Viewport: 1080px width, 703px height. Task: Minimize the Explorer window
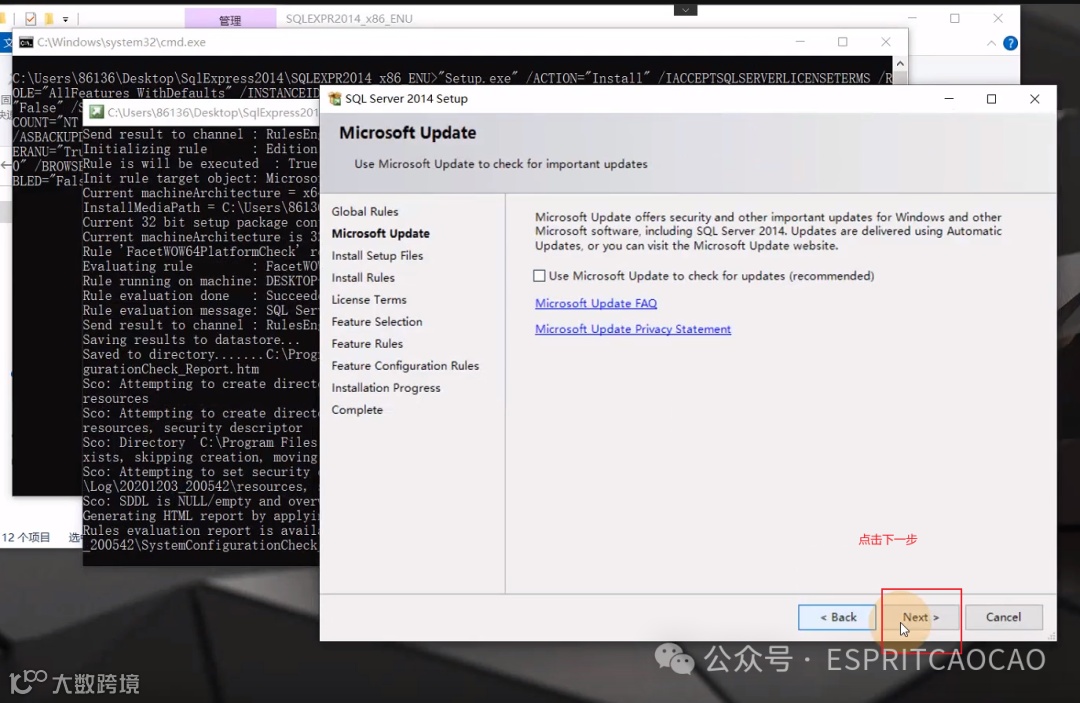click(912, 19)
